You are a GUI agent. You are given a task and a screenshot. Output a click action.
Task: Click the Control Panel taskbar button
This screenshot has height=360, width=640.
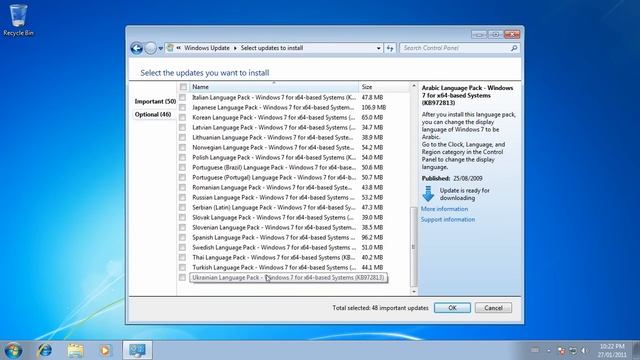[138, 350]
